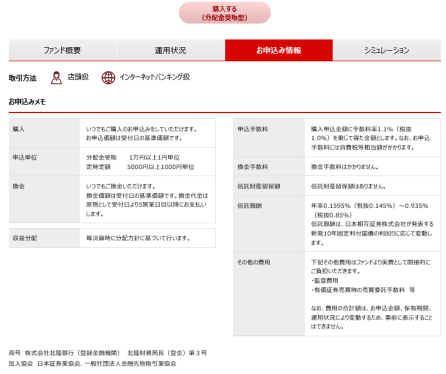Click the 5000円以上1000円単位 value
Screen dimensions: 446x374
(x=161, y=167)
